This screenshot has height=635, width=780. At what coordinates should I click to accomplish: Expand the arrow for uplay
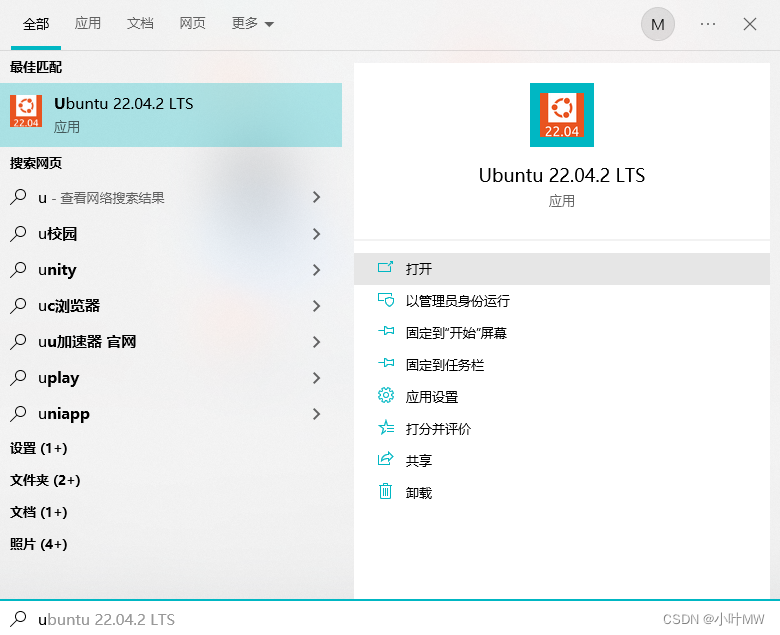(x=316, y=378)
